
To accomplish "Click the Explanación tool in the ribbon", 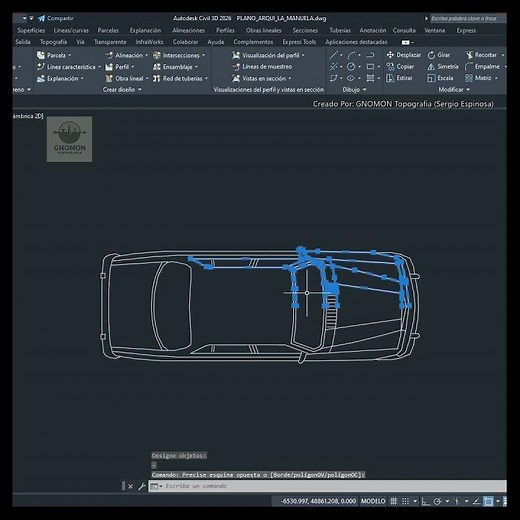I will click(x=58, y=79).
